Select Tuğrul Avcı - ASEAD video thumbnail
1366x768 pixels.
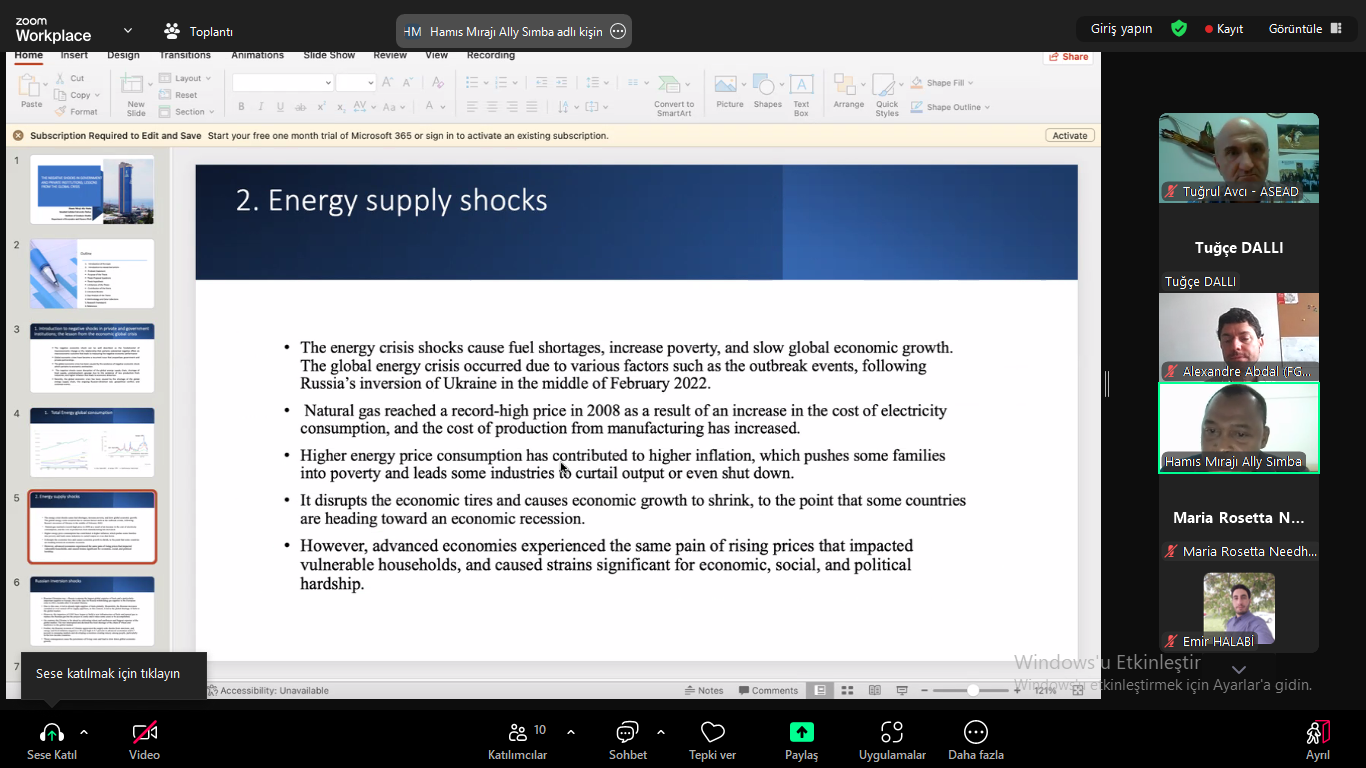[x=1238, y=158]
